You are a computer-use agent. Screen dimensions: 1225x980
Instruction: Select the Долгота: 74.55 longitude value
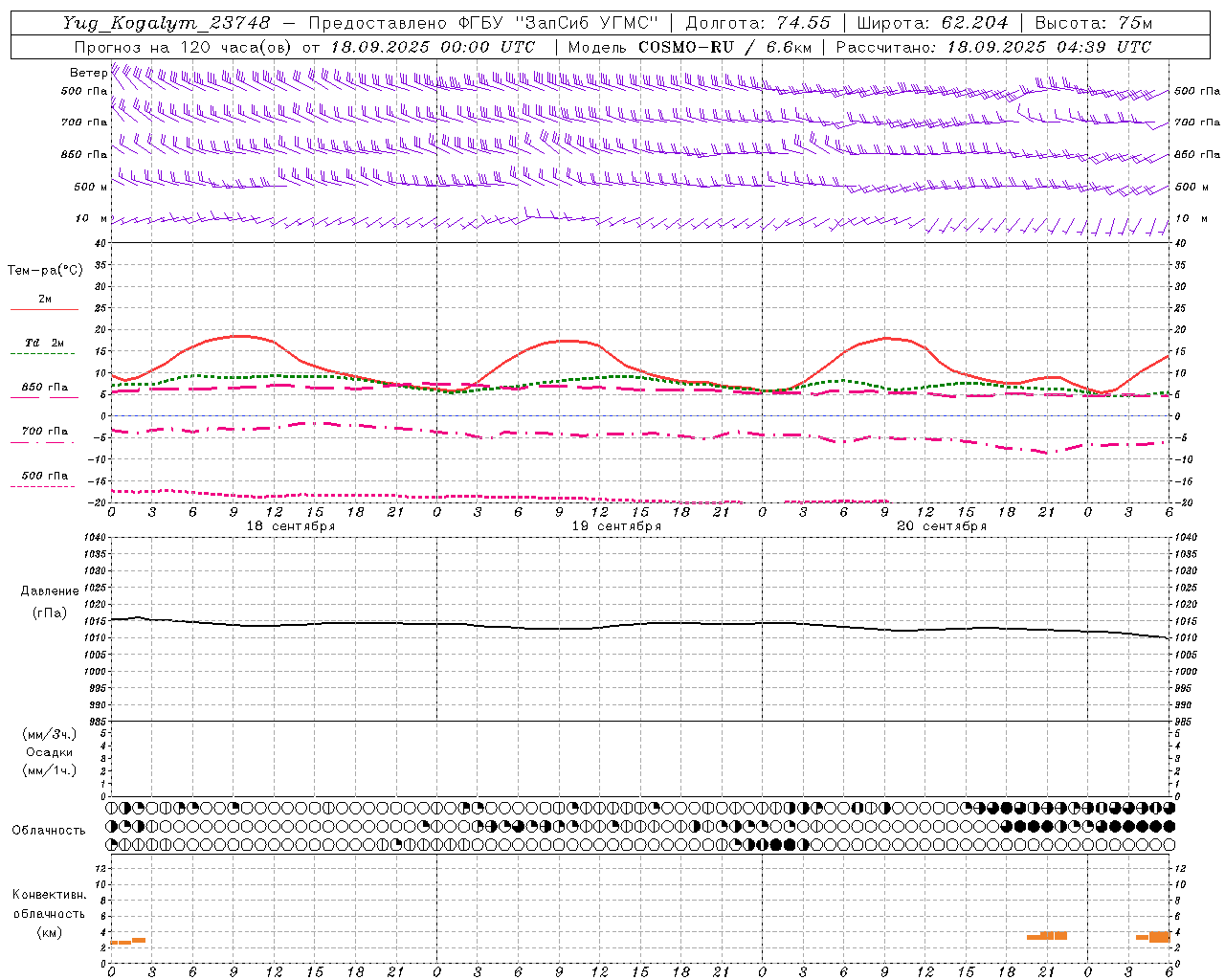(x=758, y=23)
